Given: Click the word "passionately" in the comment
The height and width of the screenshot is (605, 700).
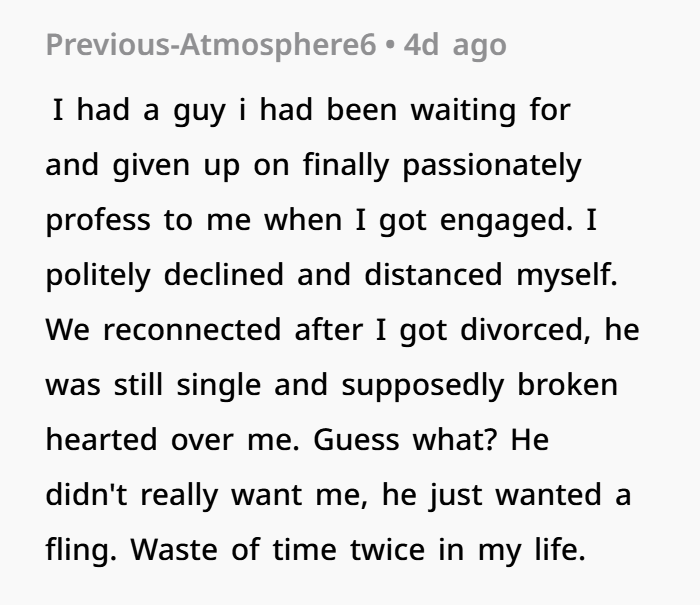Looking at the screenshot, I should point(492,166).
